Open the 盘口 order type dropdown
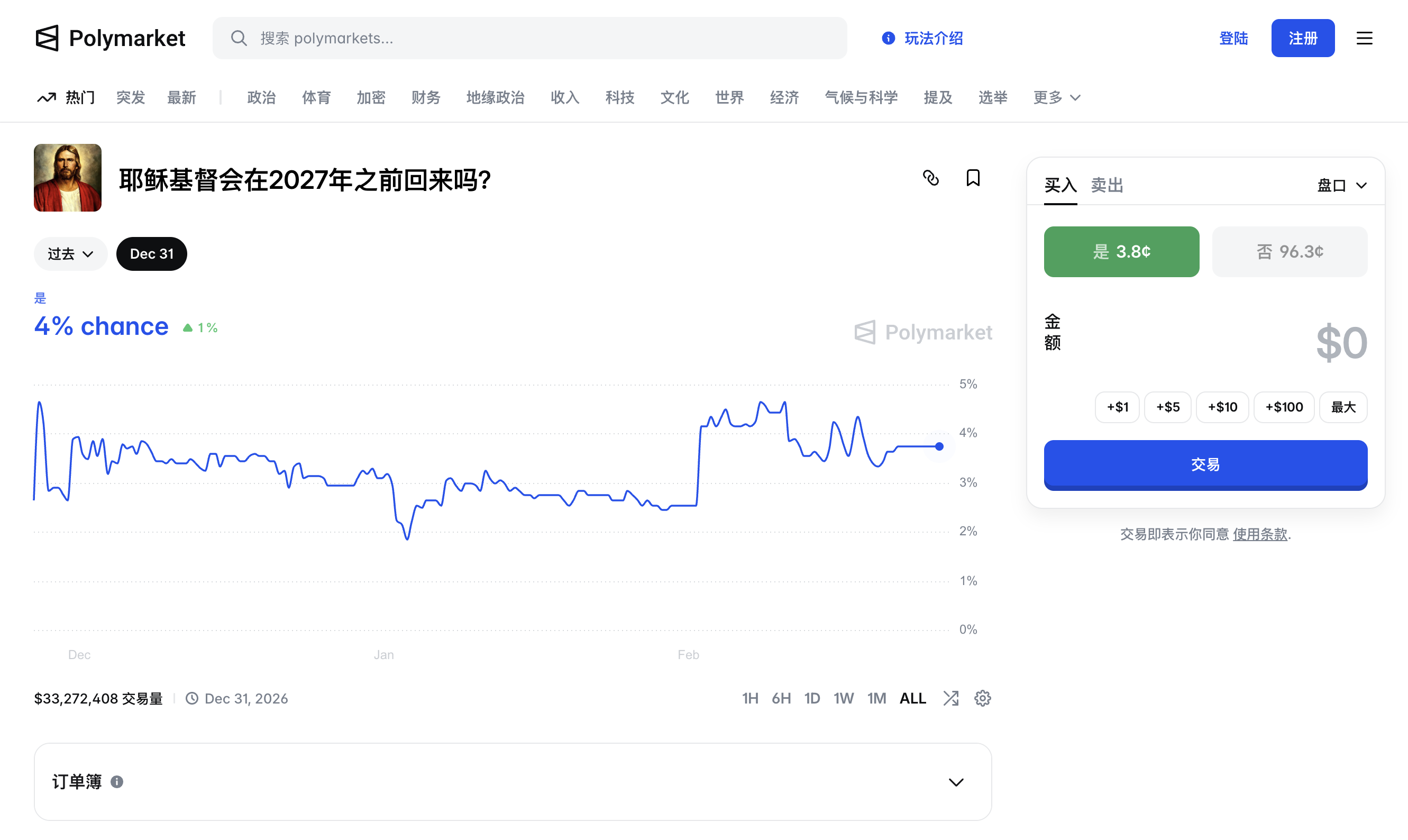Image resolution: width=1408 pixels, height=840 pixels. [x=1341, y=185]
